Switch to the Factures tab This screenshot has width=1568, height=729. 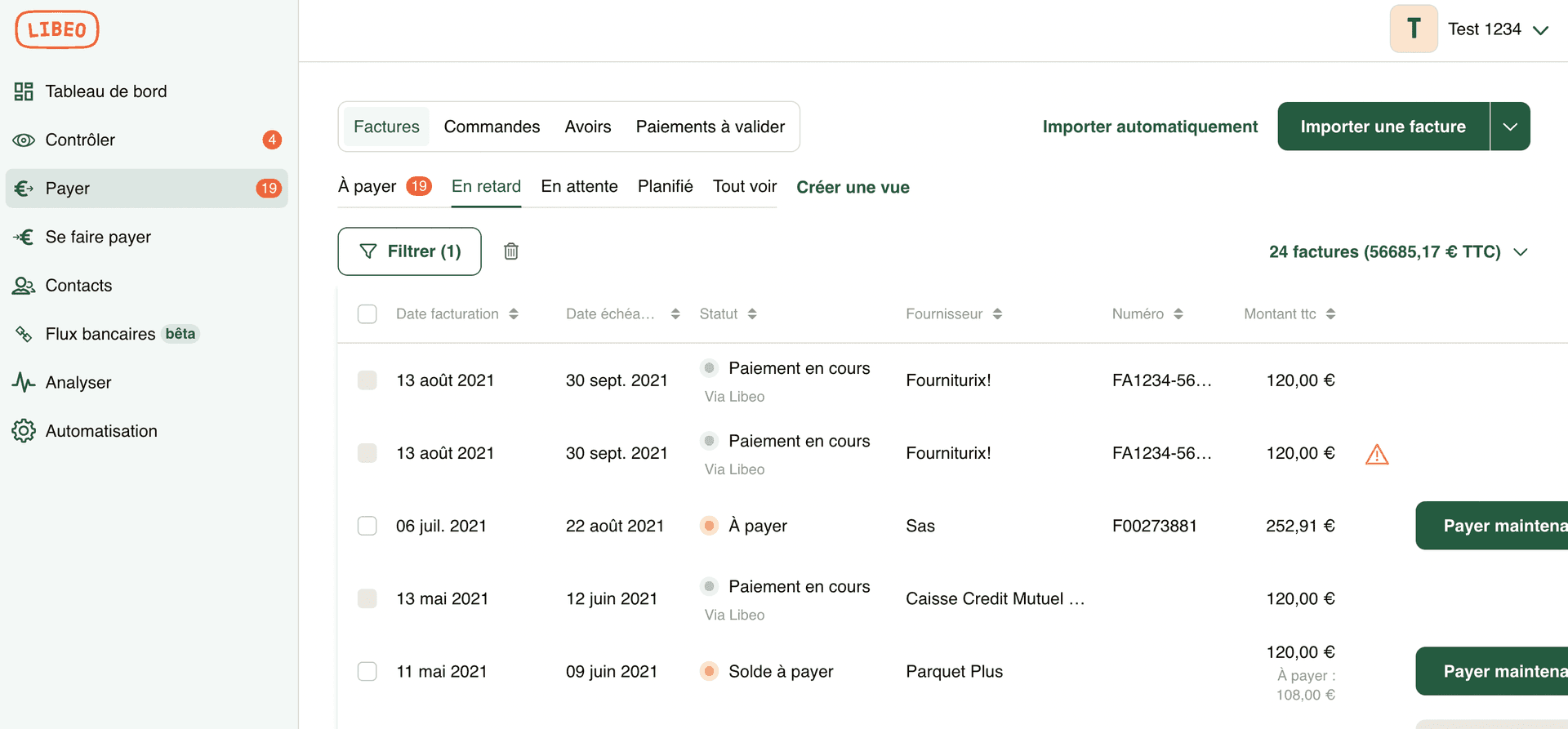tap(386, 127)
